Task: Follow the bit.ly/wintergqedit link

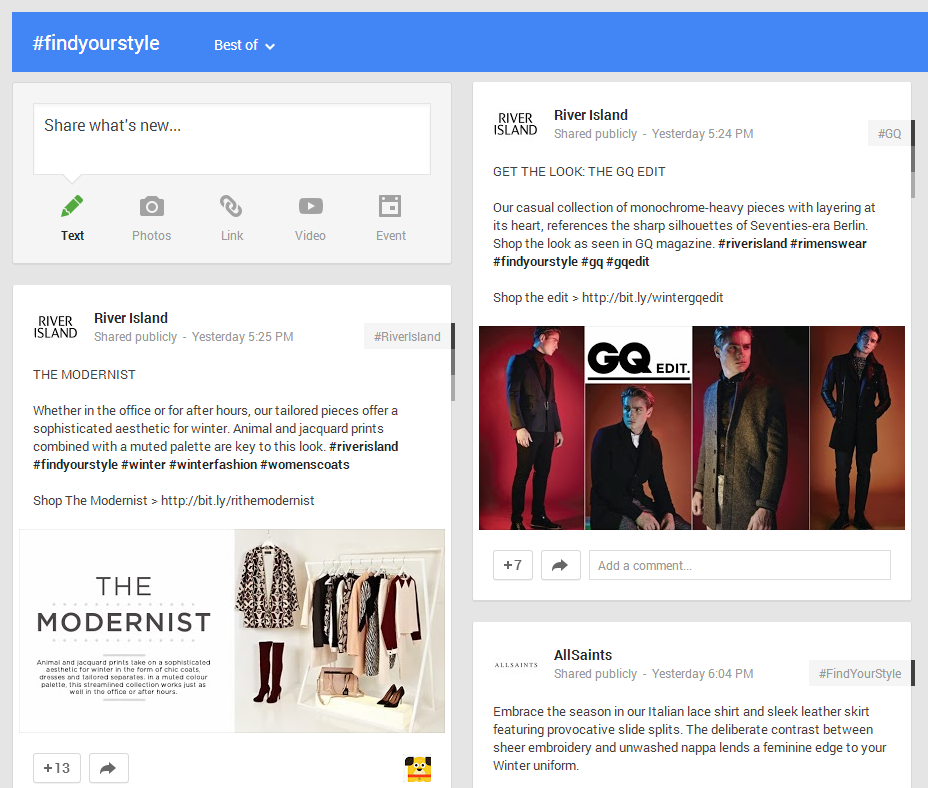Action: tap(652, 298)
